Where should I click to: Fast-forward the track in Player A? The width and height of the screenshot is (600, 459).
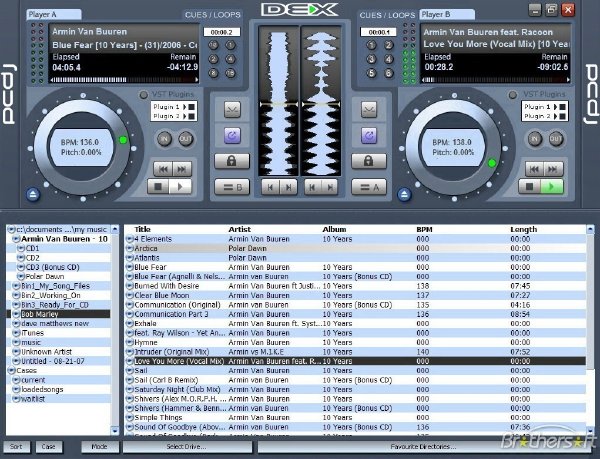[x=182, y=169]
